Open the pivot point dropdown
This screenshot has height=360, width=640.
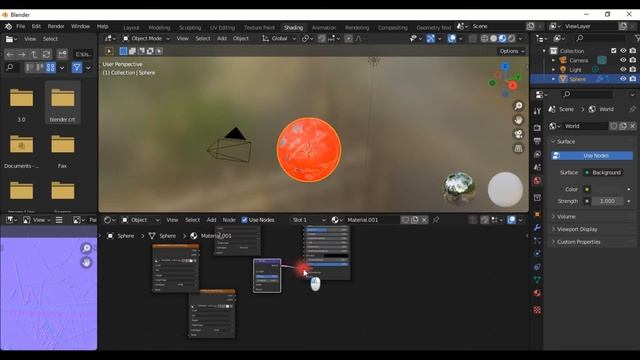click(x=308, y=39)
